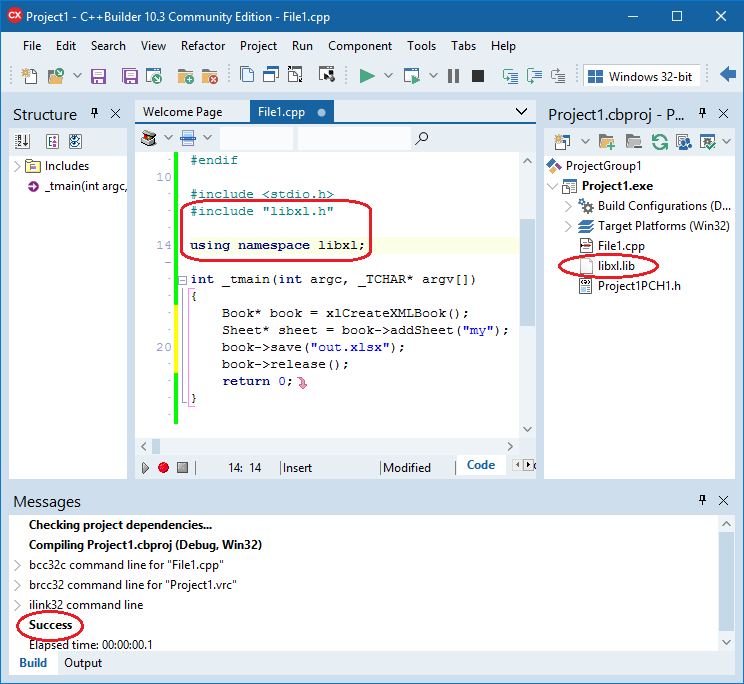Viewport: 744px width, 684px height.
Task: Collapse the _tmain function code fold
Action: [x=183, y=280]
